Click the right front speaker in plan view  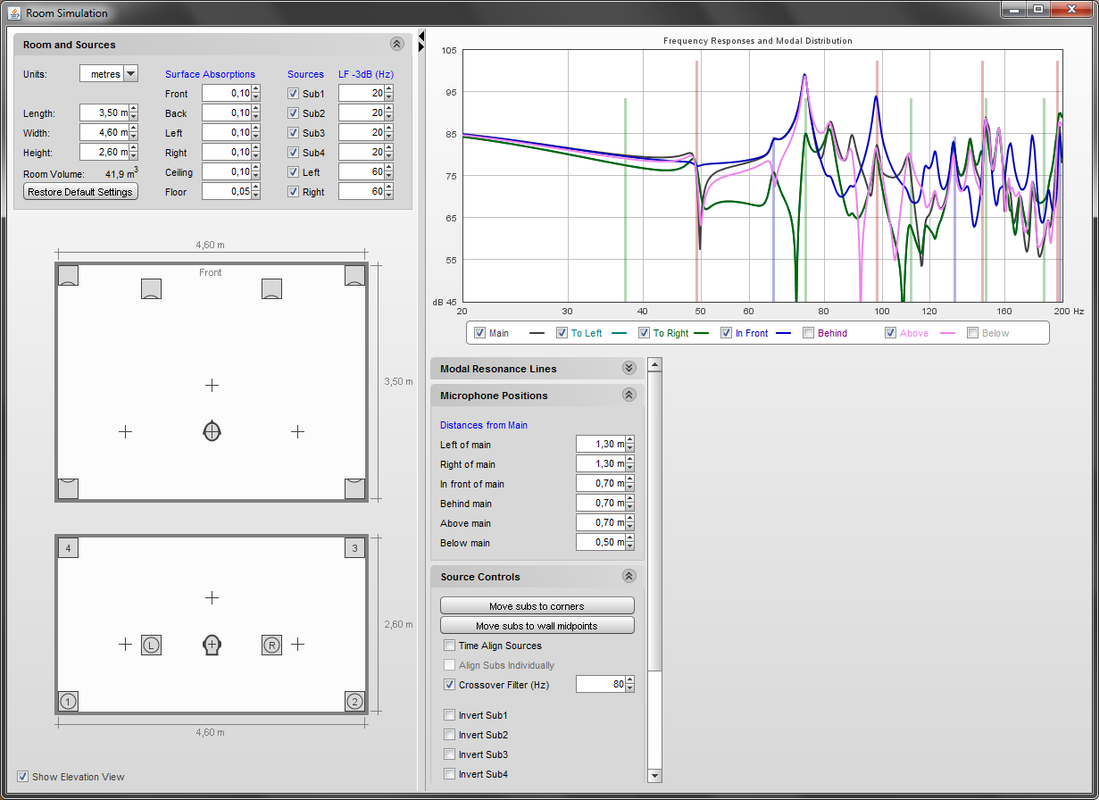coord(272,288)
